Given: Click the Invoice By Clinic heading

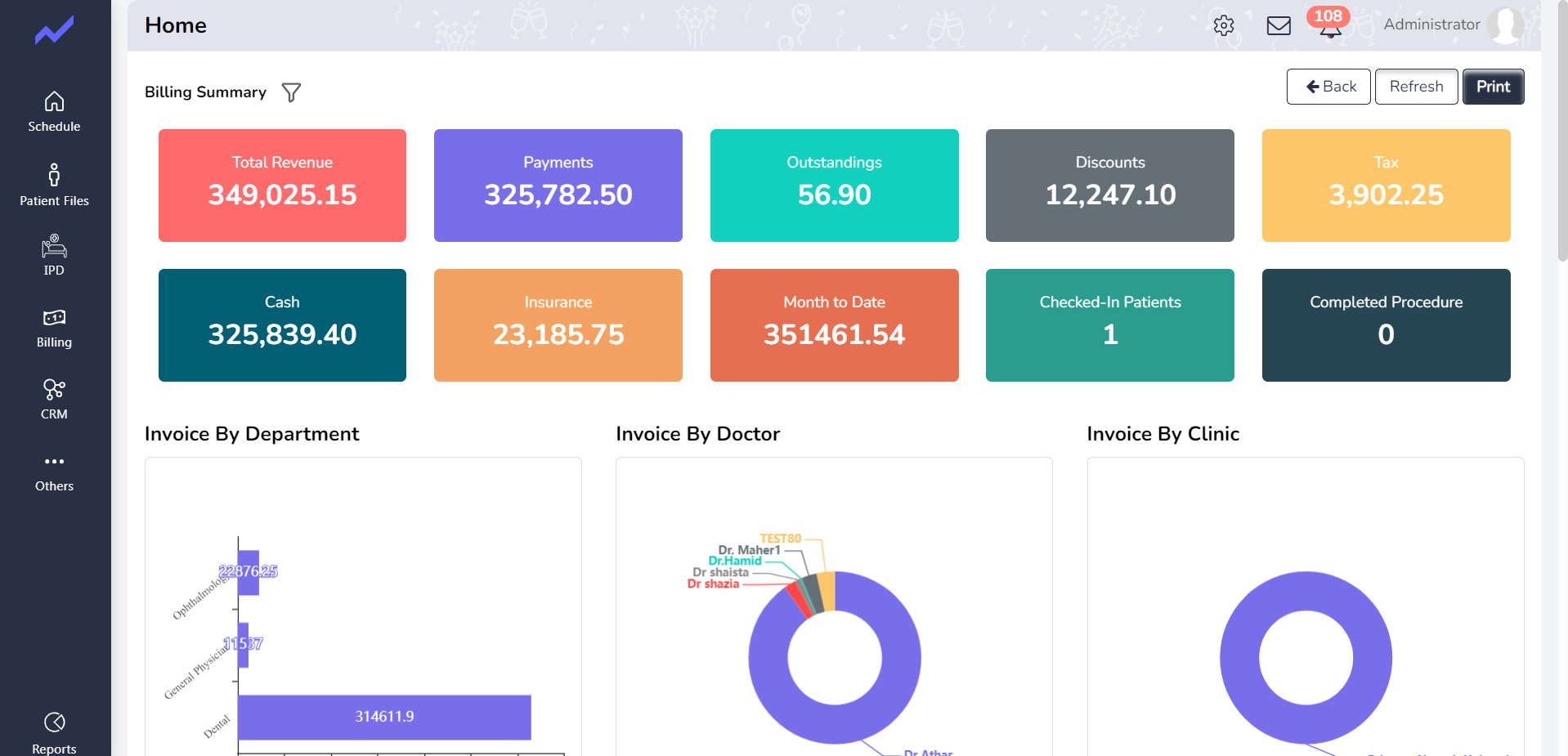Looking at the screenshot, I should (1163, 434).
